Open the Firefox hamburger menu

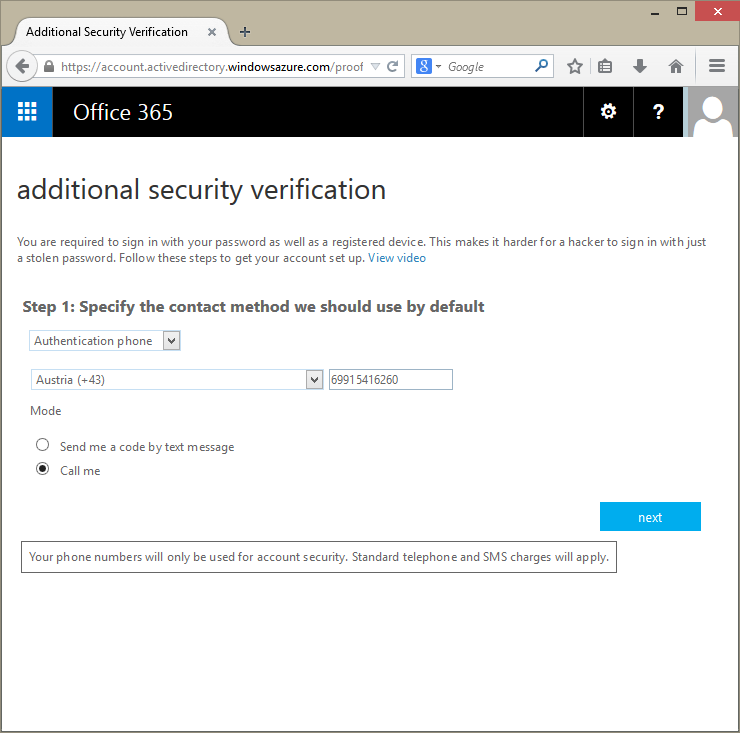716,67
